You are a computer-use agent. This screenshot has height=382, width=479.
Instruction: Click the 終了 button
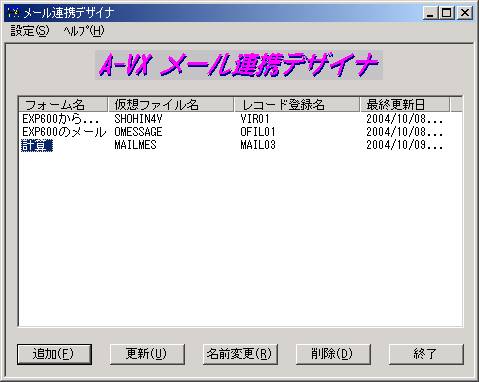(x=426, y=354)
